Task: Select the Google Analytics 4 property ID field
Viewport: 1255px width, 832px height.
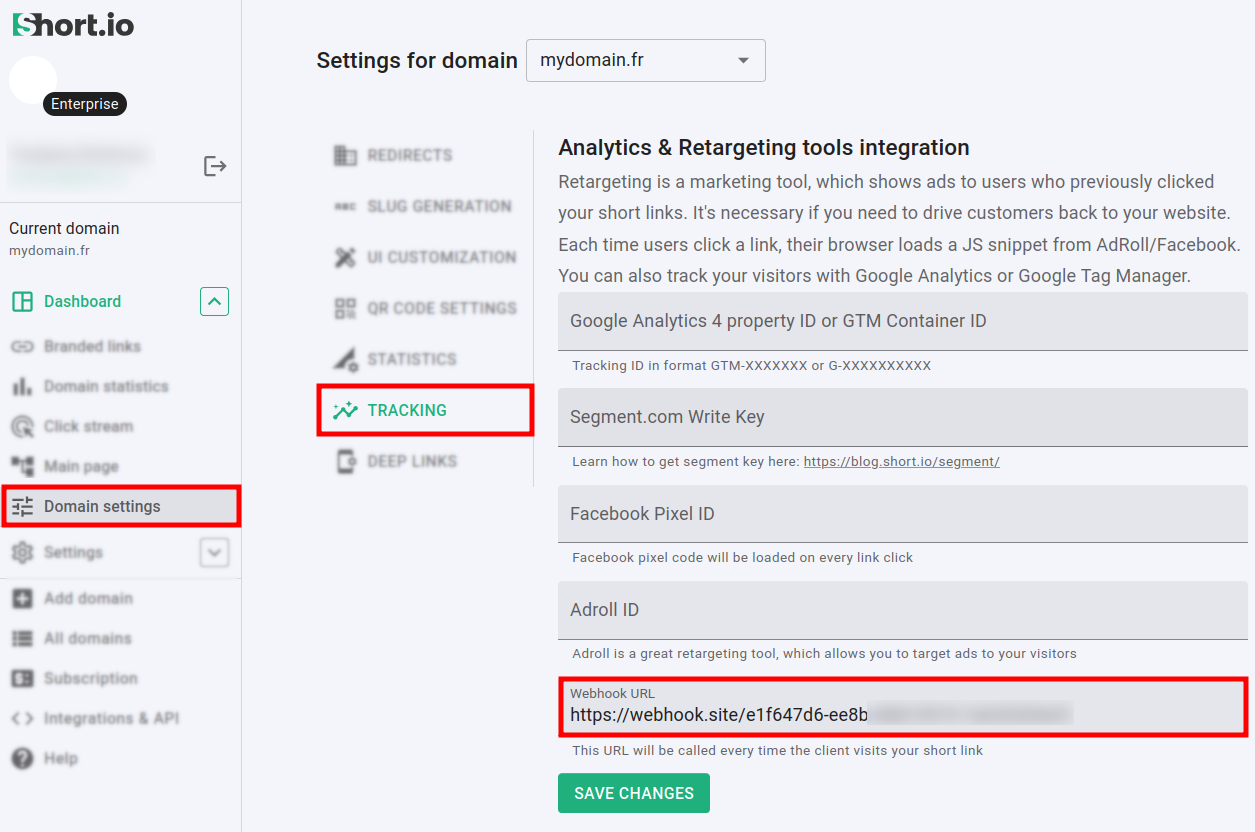Action: tap(900, 321)
